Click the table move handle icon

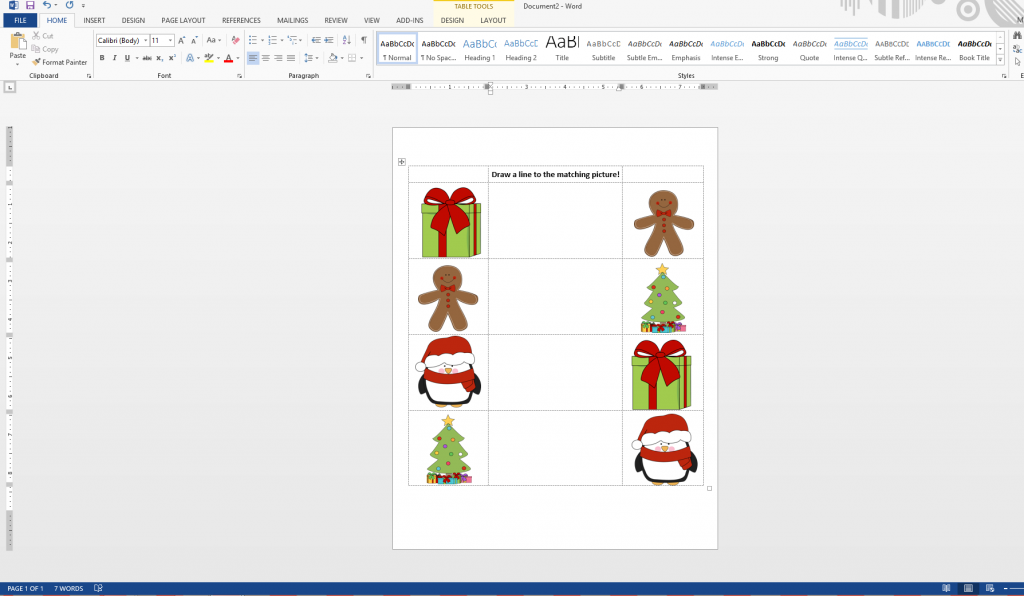[x=402, y=162]
